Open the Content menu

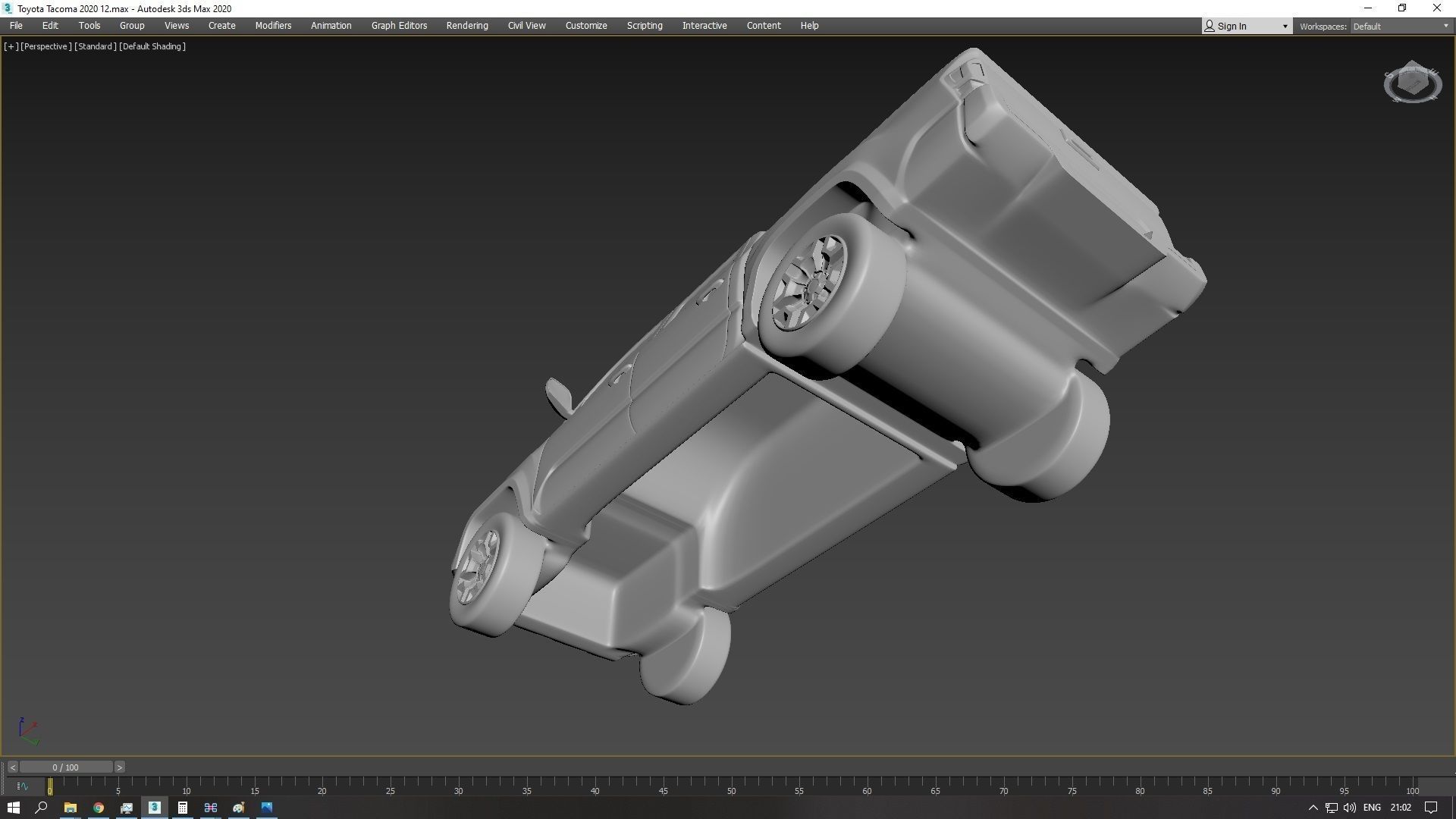pos(764,26)
